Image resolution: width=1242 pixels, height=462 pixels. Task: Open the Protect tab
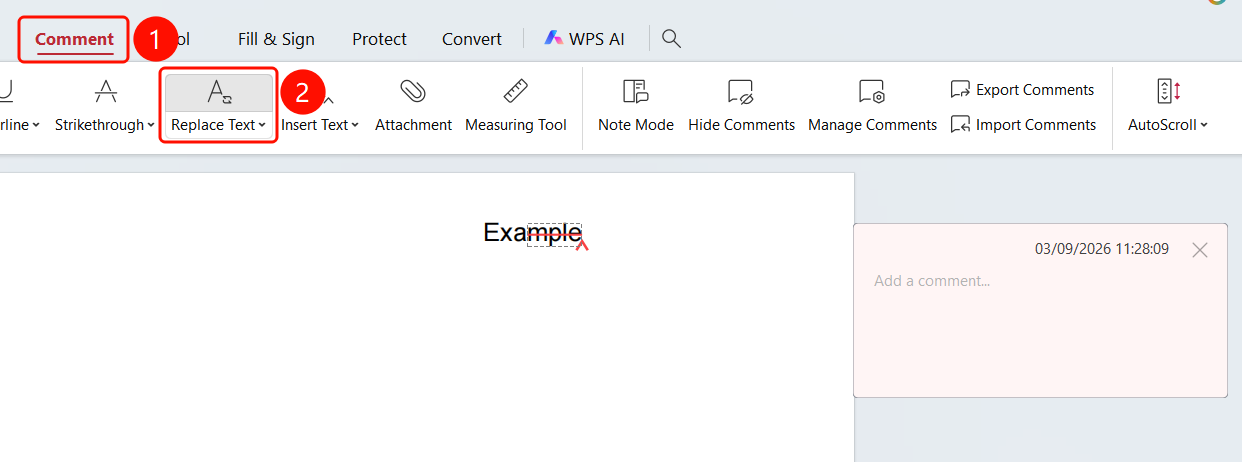point(379,39)
